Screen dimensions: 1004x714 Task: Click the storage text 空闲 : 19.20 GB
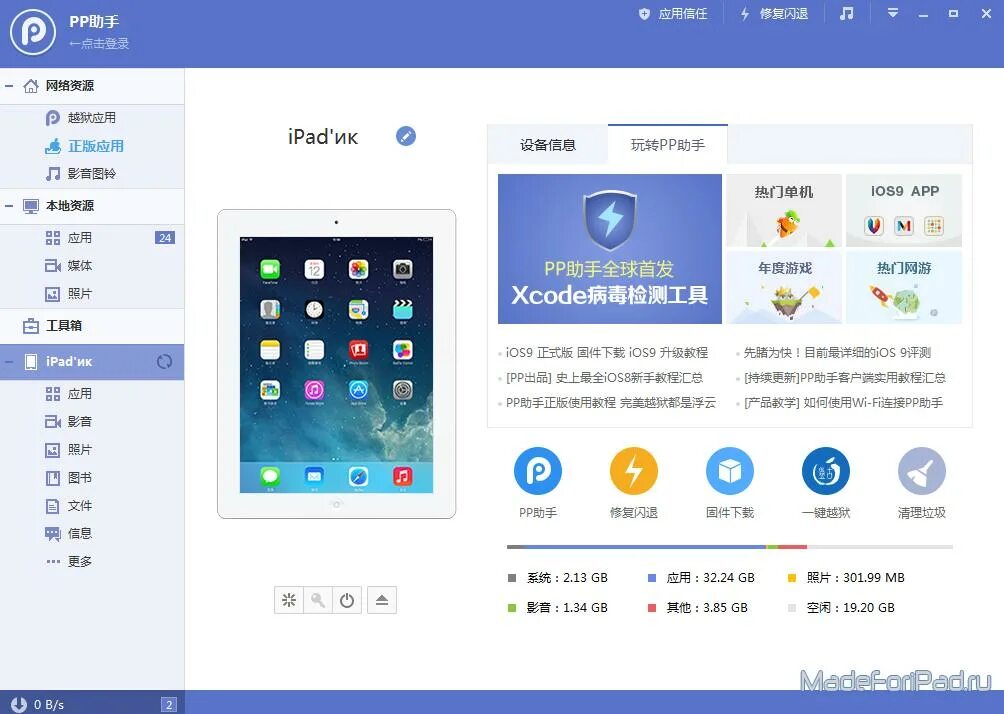coord(850,608)
